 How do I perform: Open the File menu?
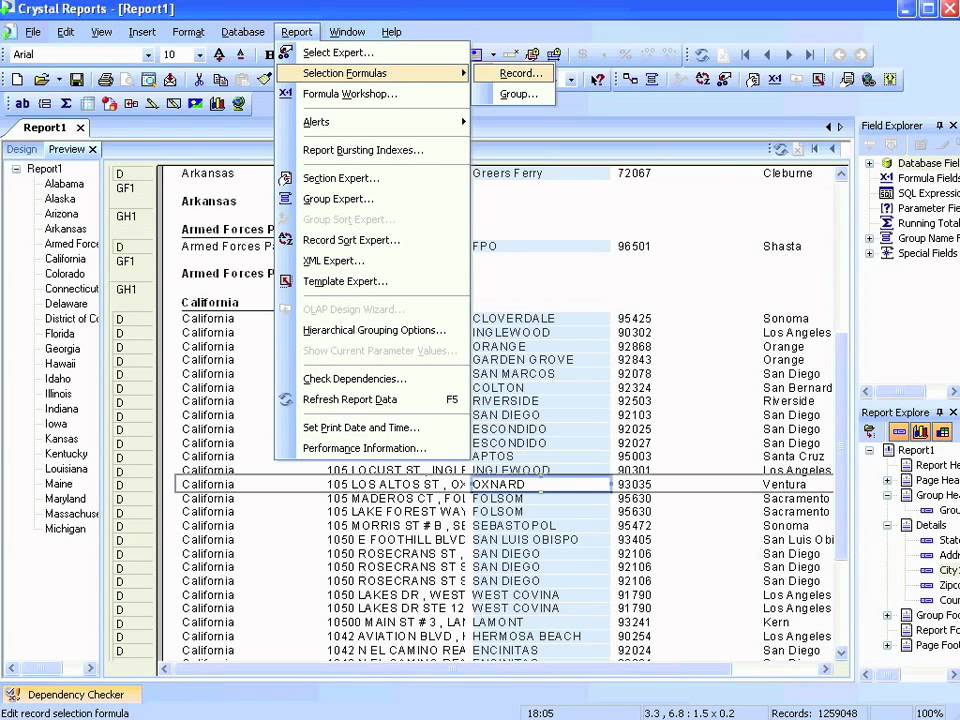[32, 32]
